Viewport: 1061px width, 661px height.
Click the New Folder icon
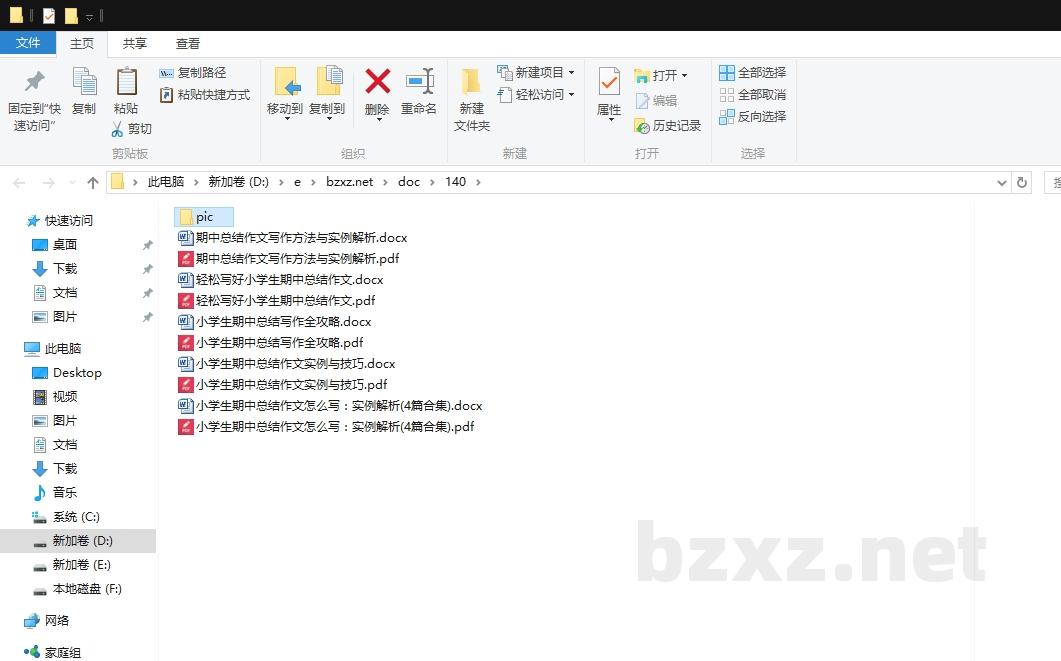click(471, 82)
